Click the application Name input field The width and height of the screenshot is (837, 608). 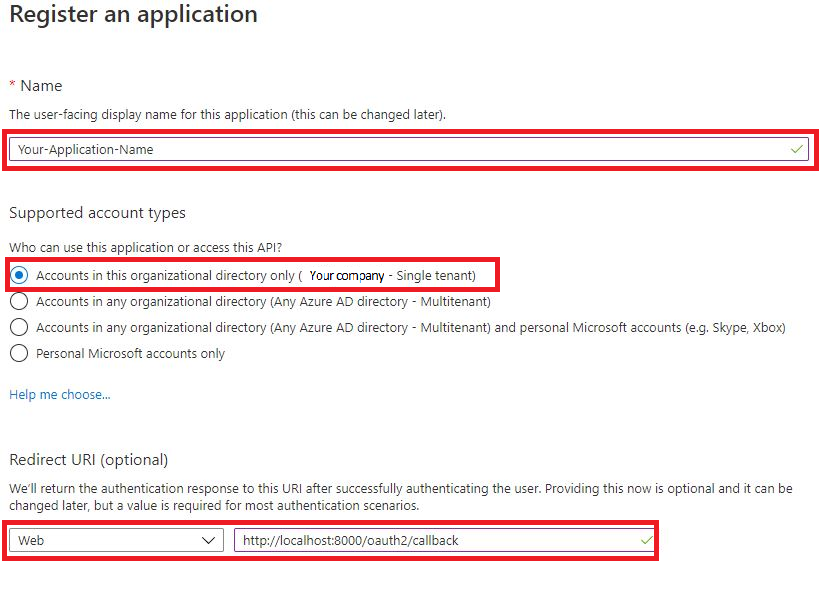coord(408,149)
